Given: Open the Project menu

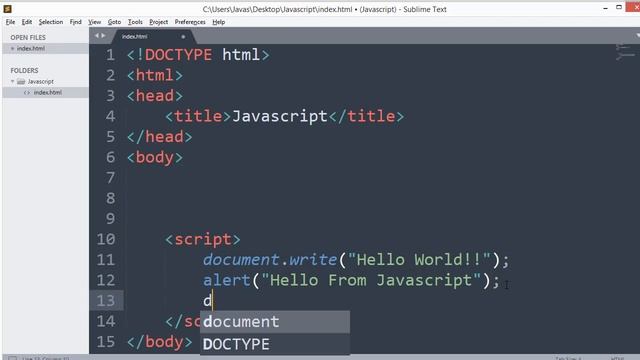Looking at the screenshot, I should coord(158,22).
